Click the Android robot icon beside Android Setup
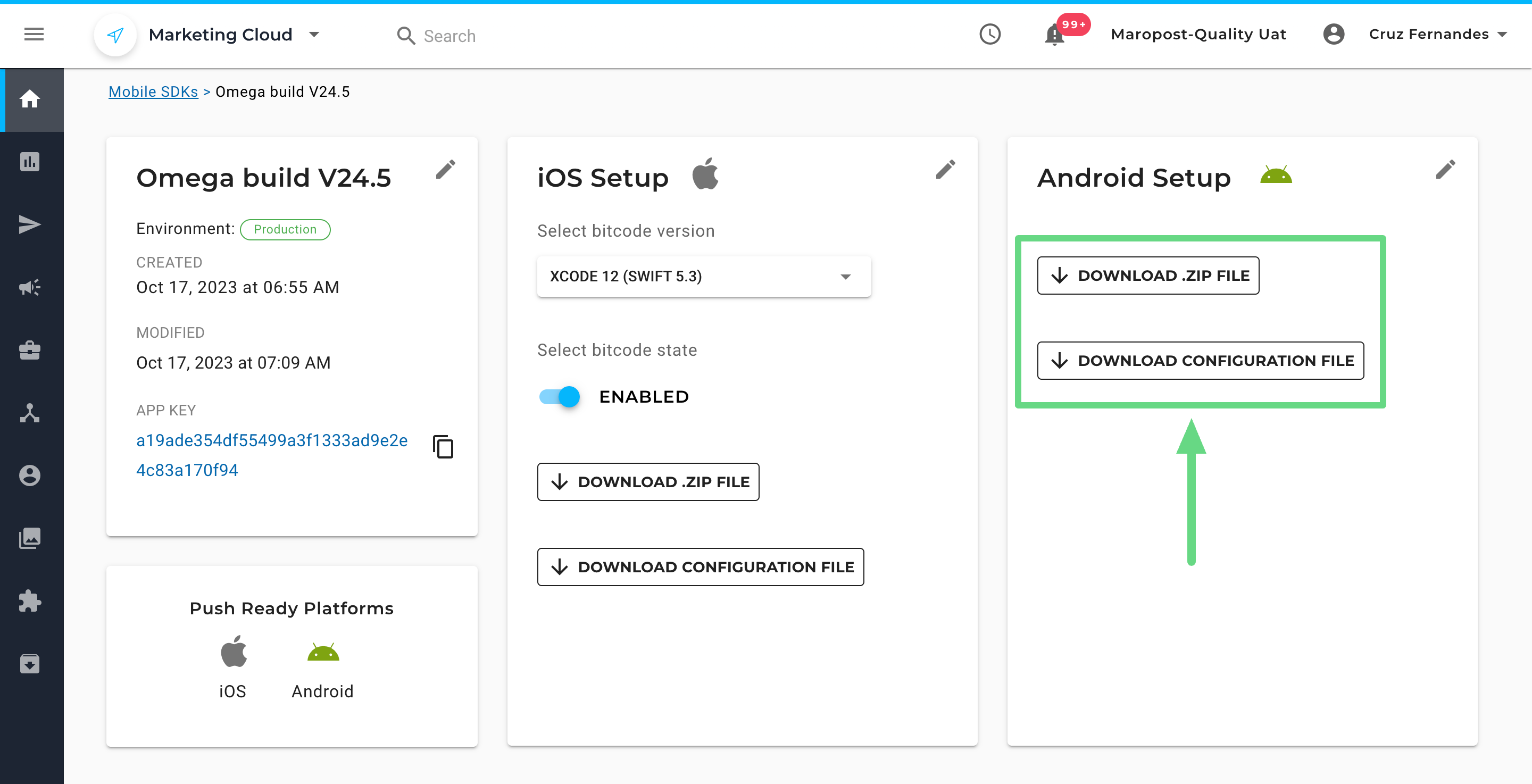 point(1276,175)
